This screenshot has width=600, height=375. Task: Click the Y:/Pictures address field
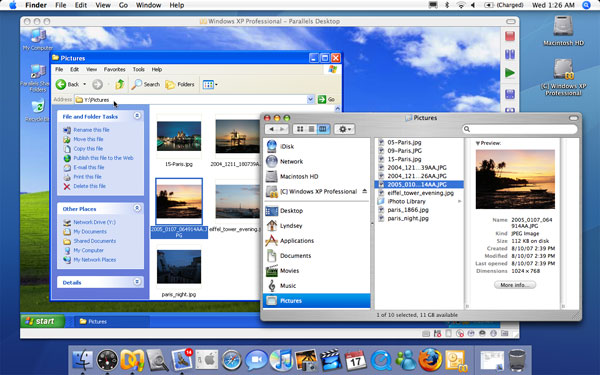(191, 99)
